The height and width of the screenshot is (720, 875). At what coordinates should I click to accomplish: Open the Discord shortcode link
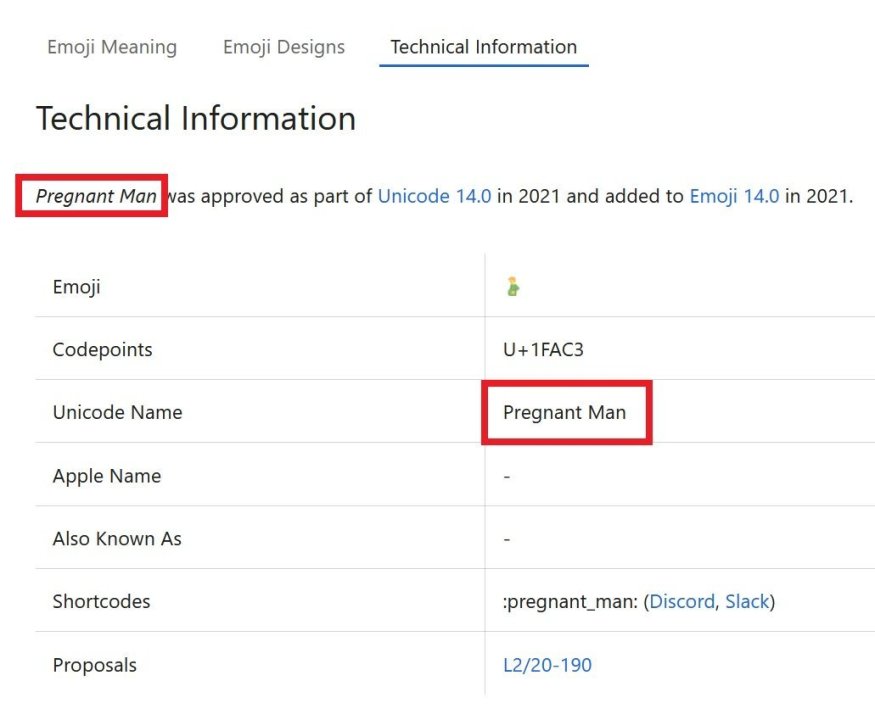682,602
